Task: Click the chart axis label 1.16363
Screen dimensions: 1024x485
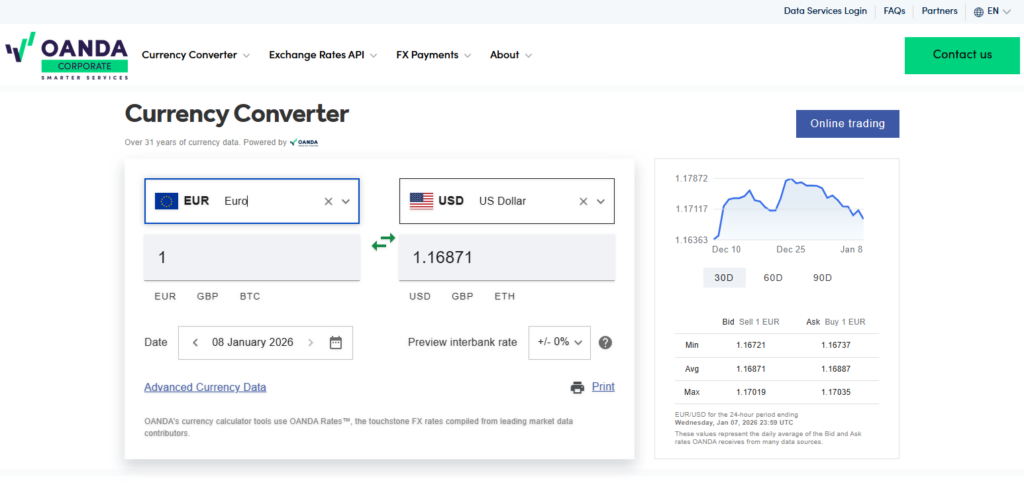Action: click(x=691, y=240)
